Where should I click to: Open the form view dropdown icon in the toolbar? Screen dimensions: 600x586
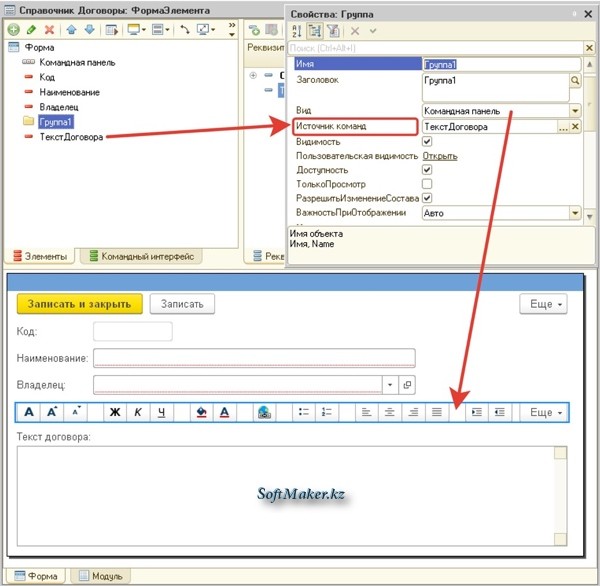[137, 29]
